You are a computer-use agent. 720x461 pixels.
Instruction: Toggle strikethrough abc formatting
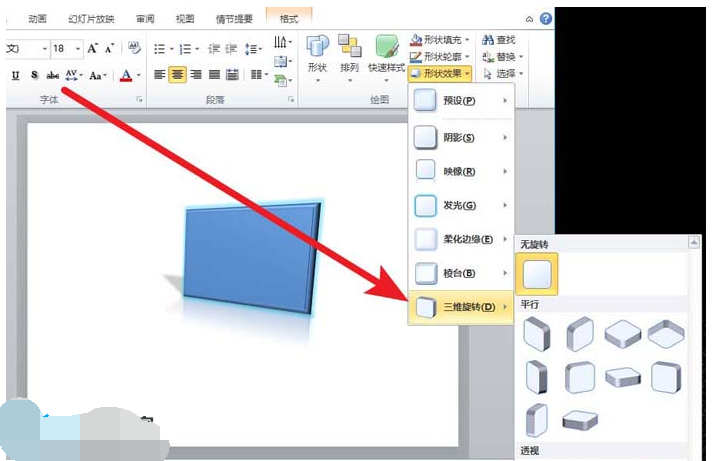tap(52, 75)
